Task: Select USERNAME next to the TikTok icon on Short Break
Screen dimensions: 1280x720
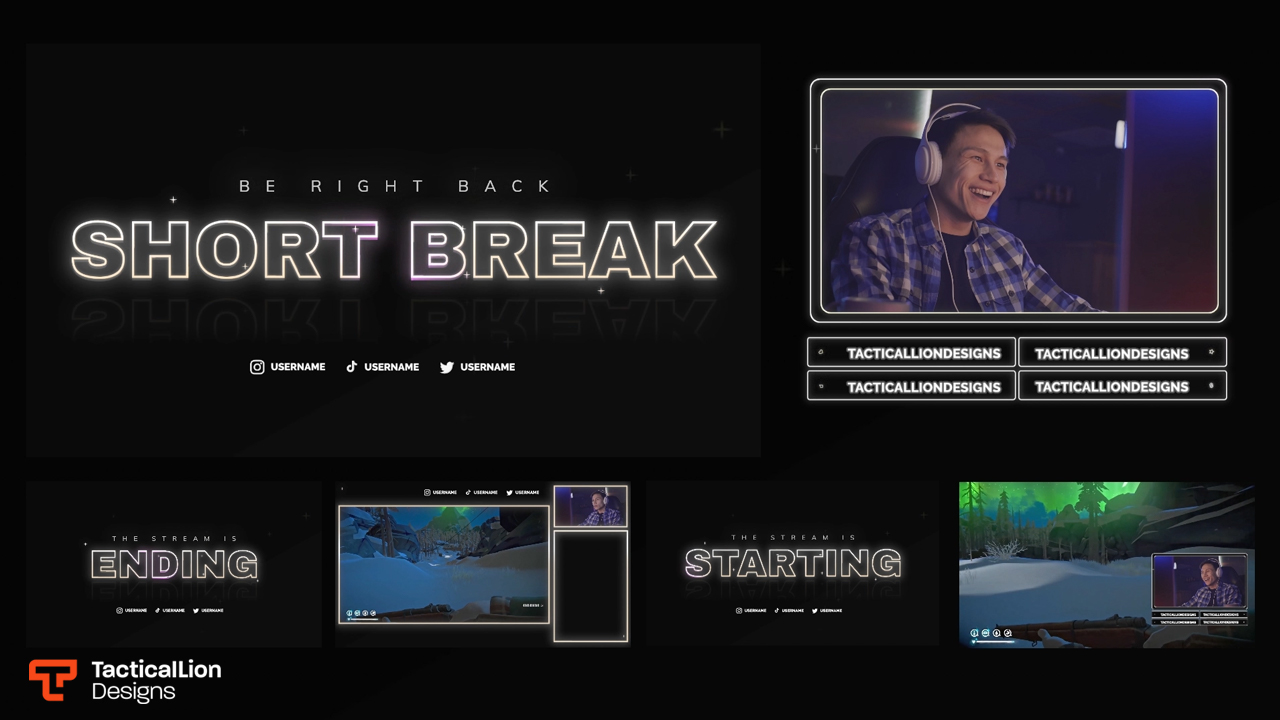Action: point(391,367)
